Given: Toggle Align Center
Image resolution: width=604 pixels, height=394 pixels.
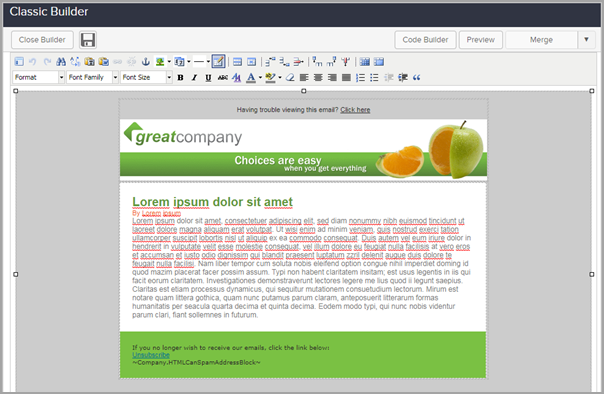Looking at the screenshot, I should click(x=318, y=78).
